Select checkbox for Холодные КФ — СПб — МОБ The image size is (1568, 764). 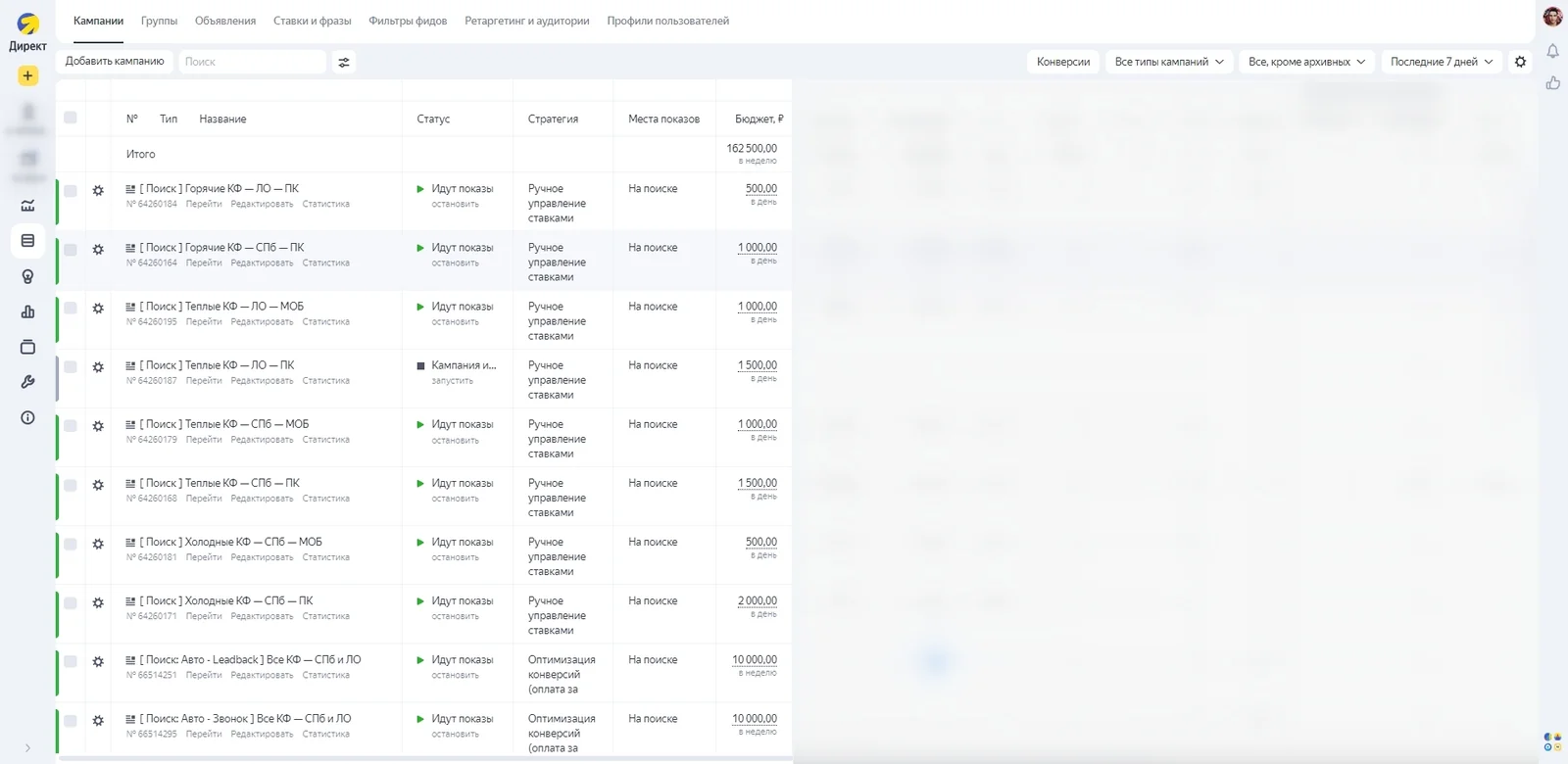point(71,544)
